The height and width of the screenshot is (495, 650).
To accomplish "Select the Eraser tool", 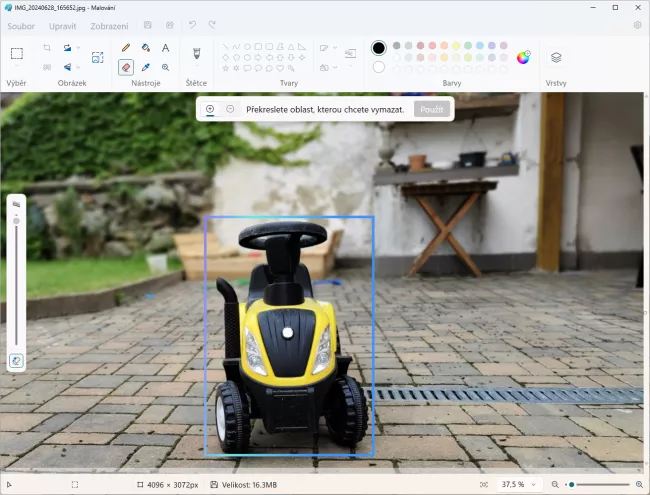I will (125, 67).
